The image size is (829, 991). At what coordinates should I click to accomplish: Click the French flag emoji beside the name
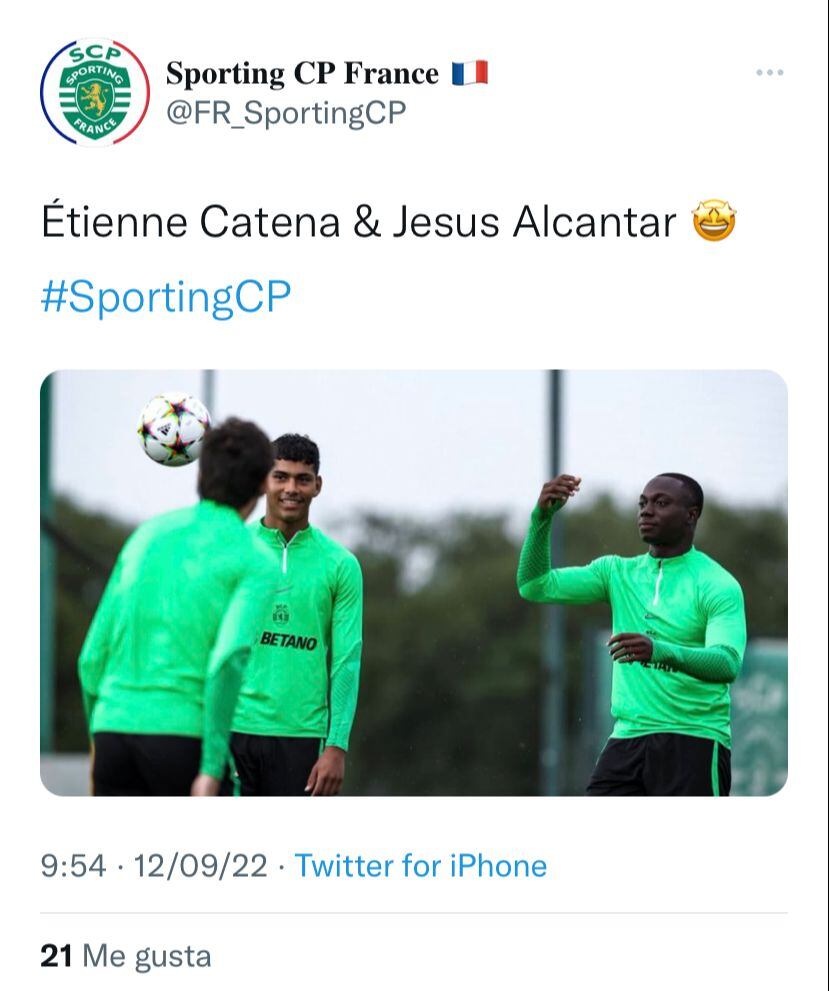[469, 73]
